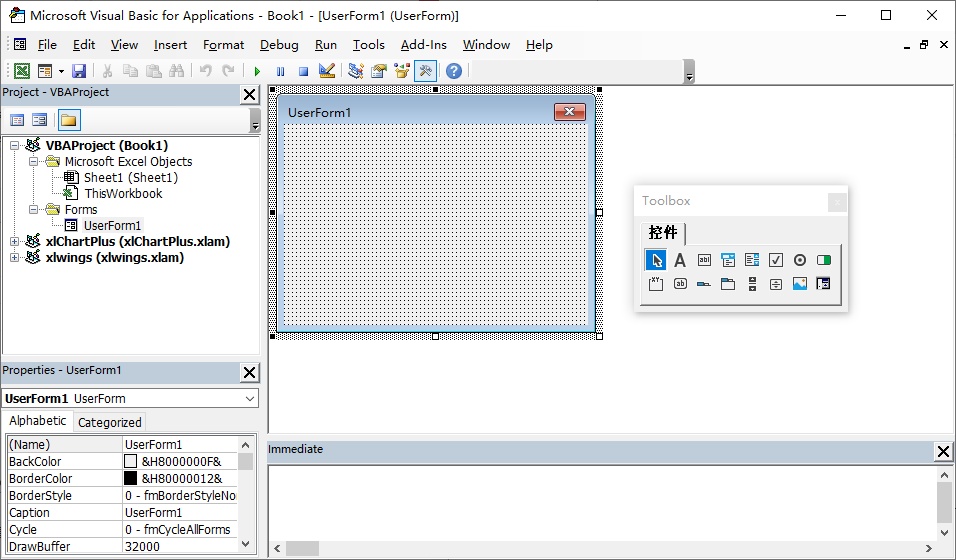The width and height of the screenshot is (956, 560).
Task: Select the ComboBox control in Toolbox
Action: pyautogui.click(x=728, y=260)
